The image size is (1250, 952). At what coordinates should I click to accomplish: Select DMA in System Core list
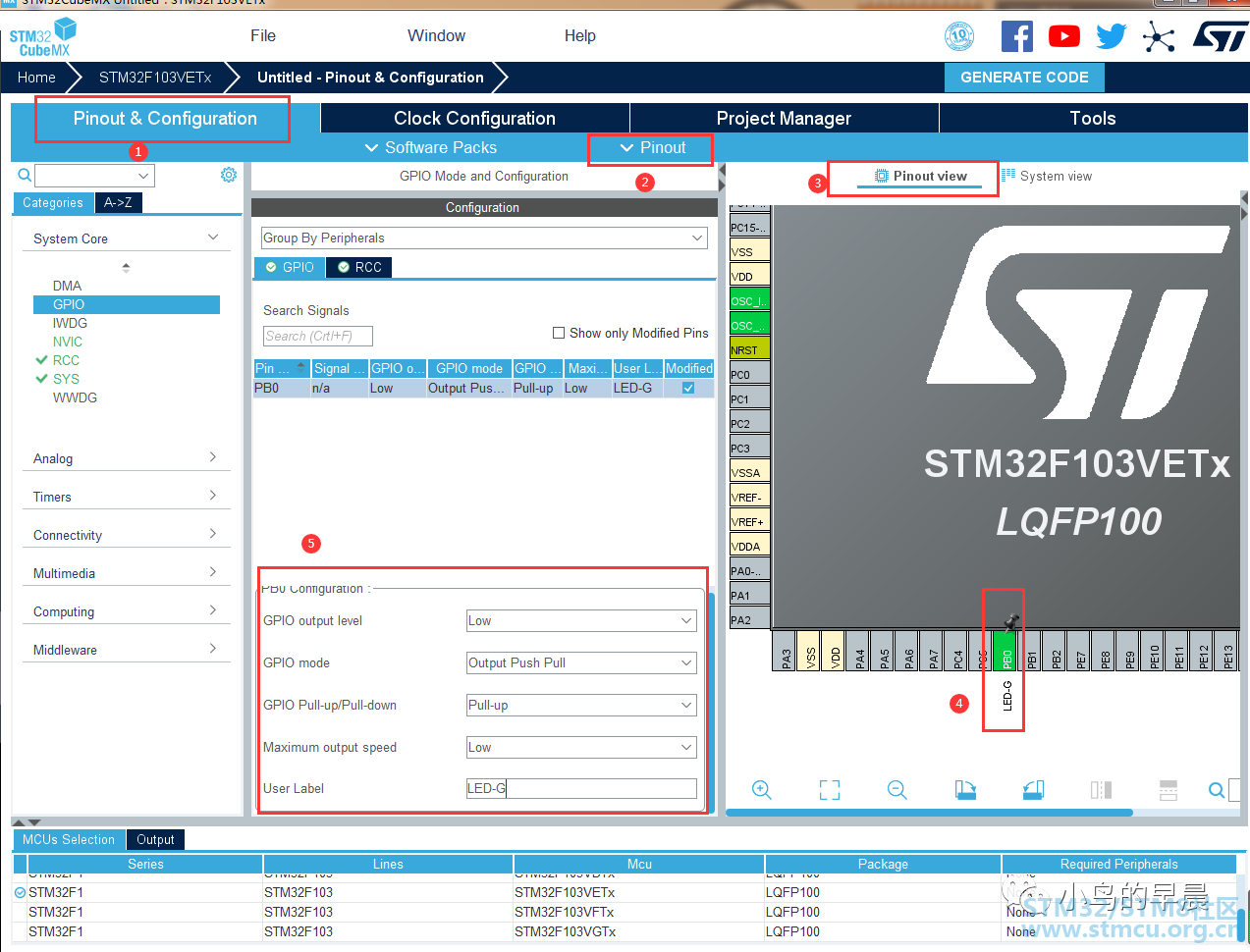click(x=67, y=286)
